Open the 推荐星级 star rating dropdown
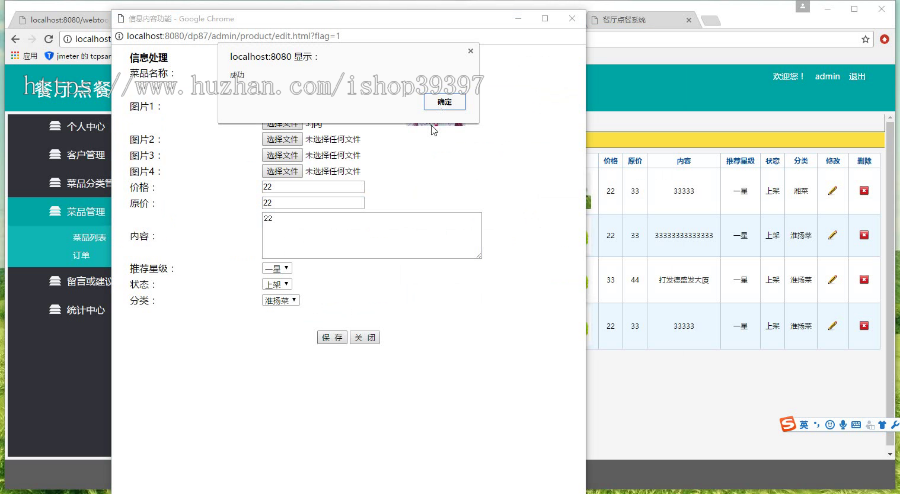Viewport: 900px width, 494px height. [277, 268]
